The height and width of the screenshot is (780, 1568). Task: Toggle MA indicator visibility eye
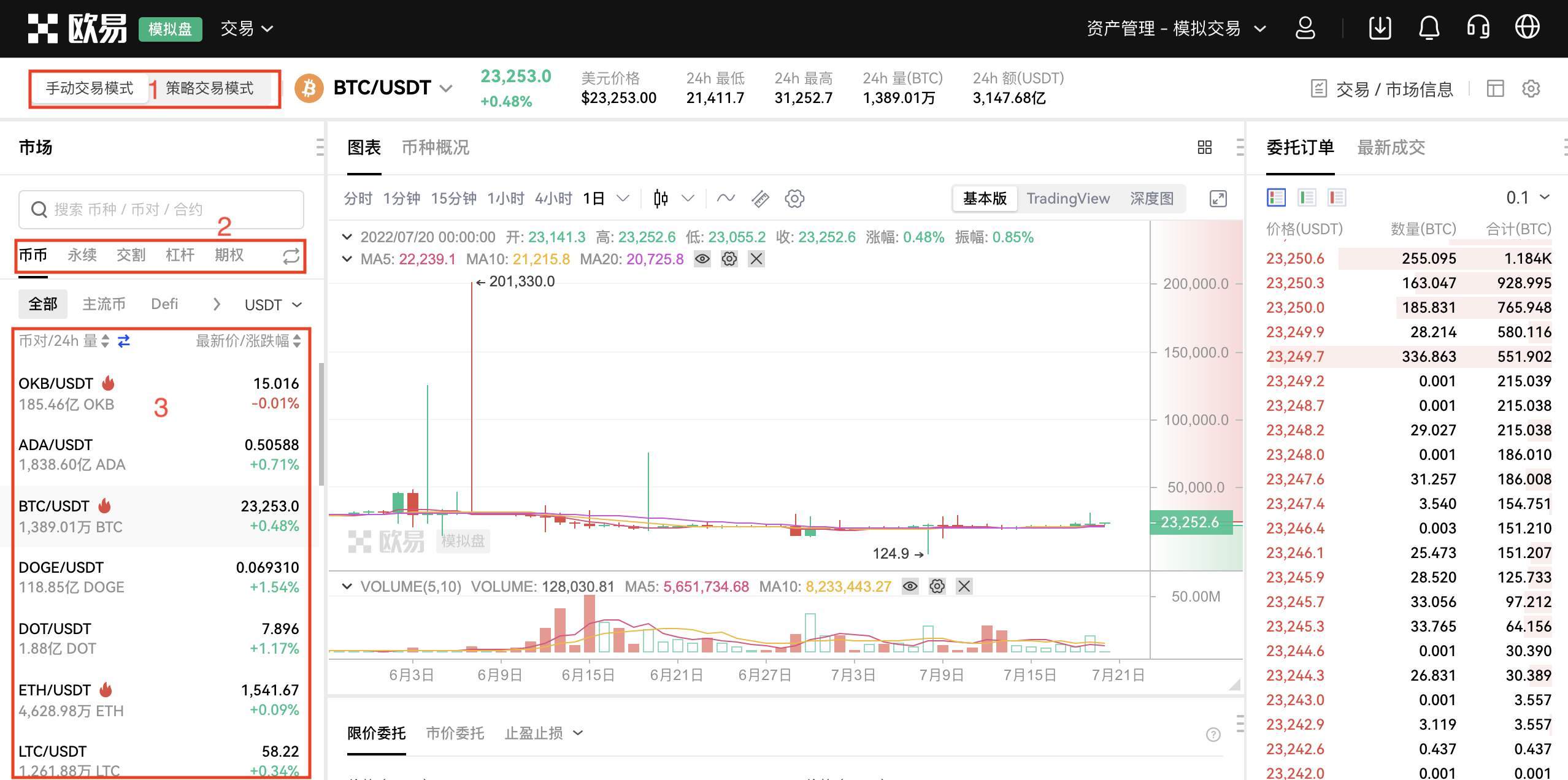pyautogui.click(x=702, y=259)
